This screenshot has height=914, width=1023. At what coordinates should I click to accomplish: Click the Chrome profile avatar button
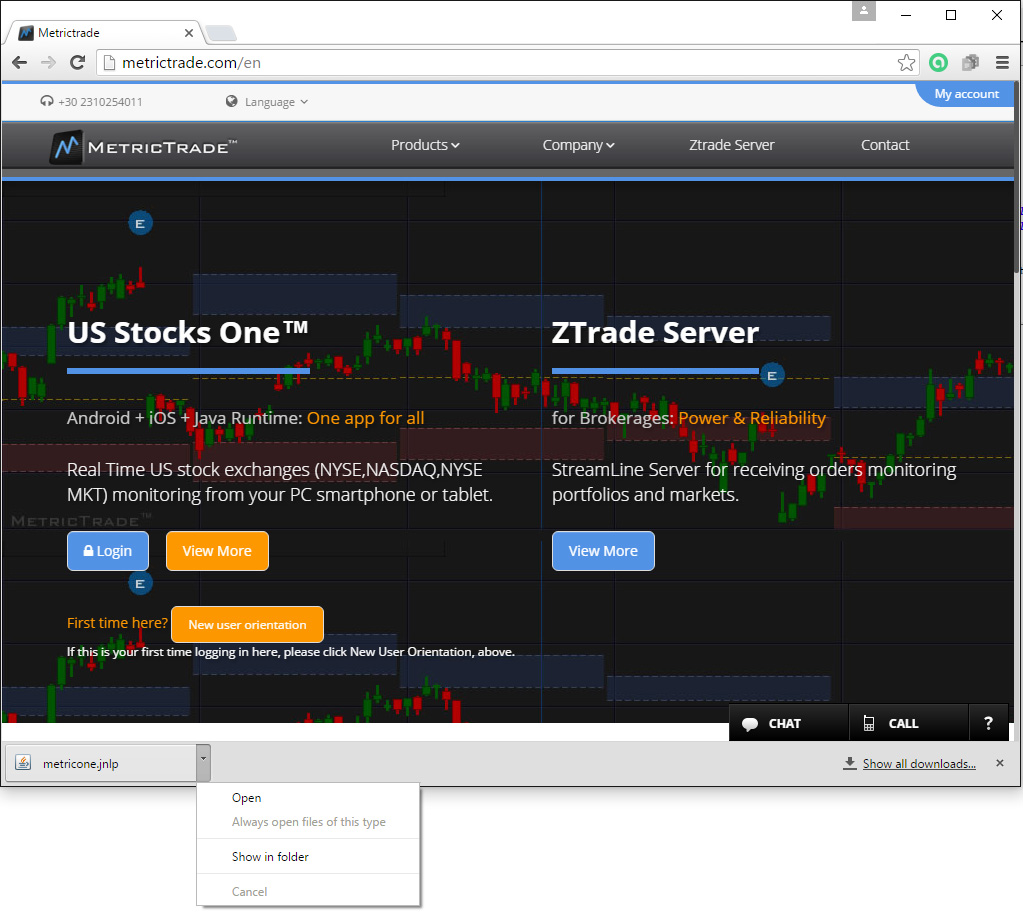point(863,11)
